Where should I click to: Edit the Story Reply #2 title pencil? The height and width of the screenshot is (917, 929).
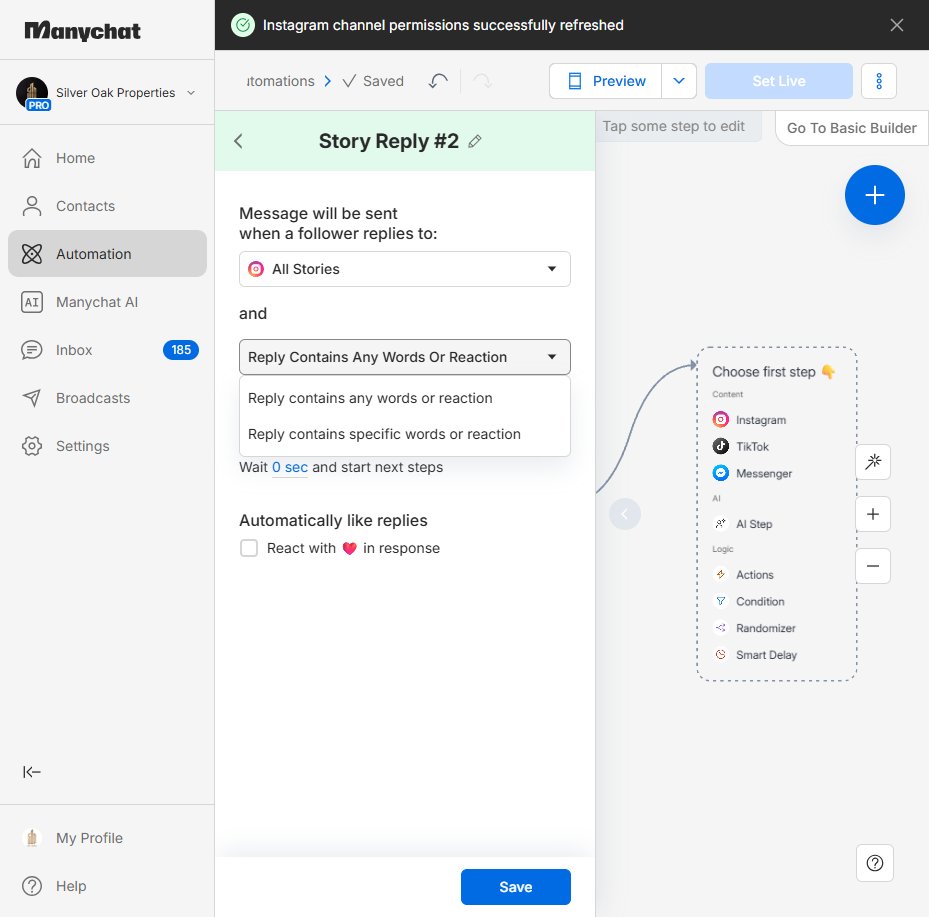[x=475, y=141]
